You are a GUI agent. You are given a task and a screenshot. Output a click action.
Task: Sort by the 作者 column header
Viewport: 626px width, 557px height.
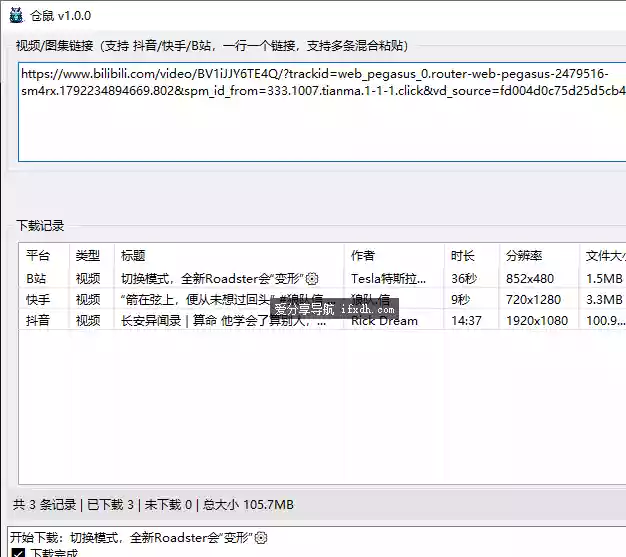363,256
